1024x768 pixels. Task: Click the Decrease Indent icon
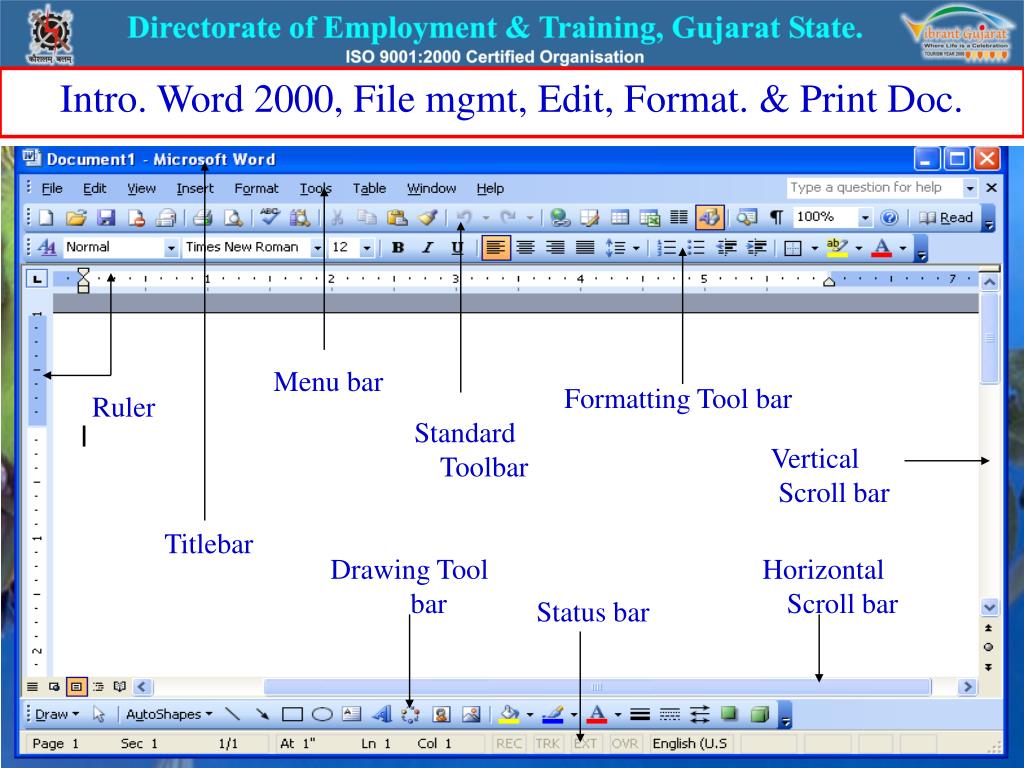tap(726, 248)
